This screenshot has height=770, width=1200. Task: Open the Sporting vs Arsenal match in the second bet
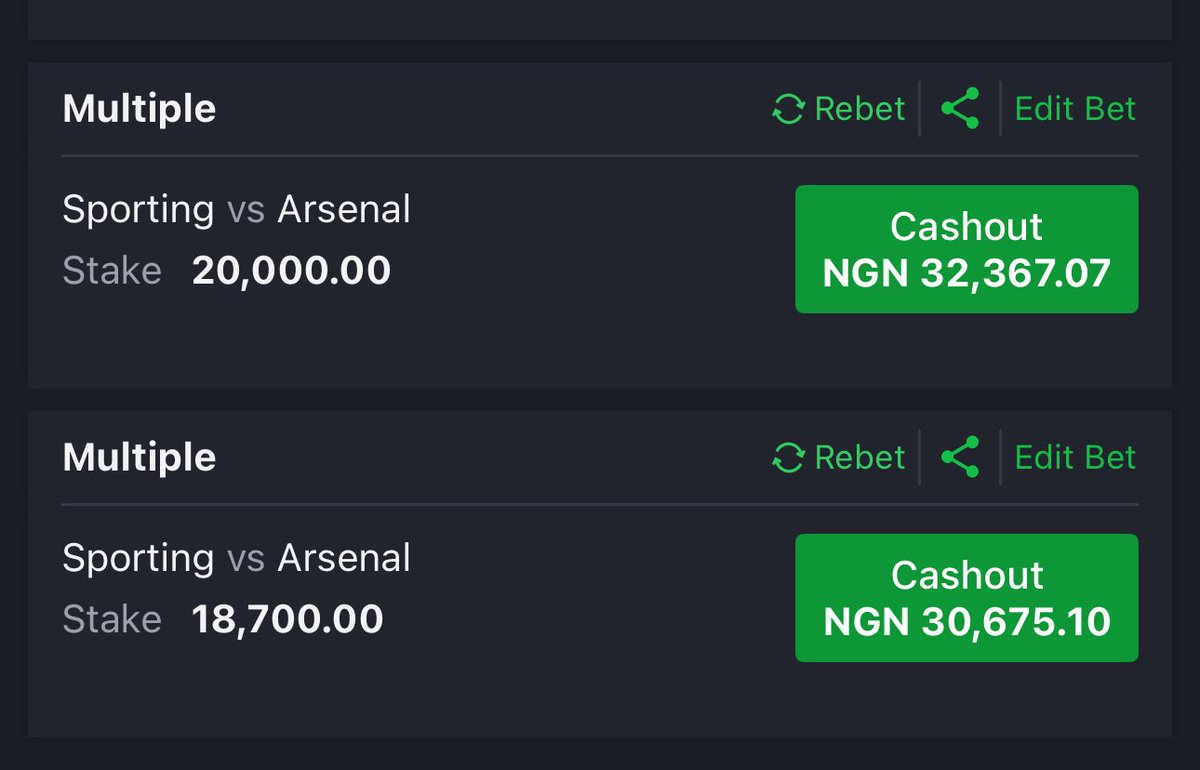[x=236, y=559]
